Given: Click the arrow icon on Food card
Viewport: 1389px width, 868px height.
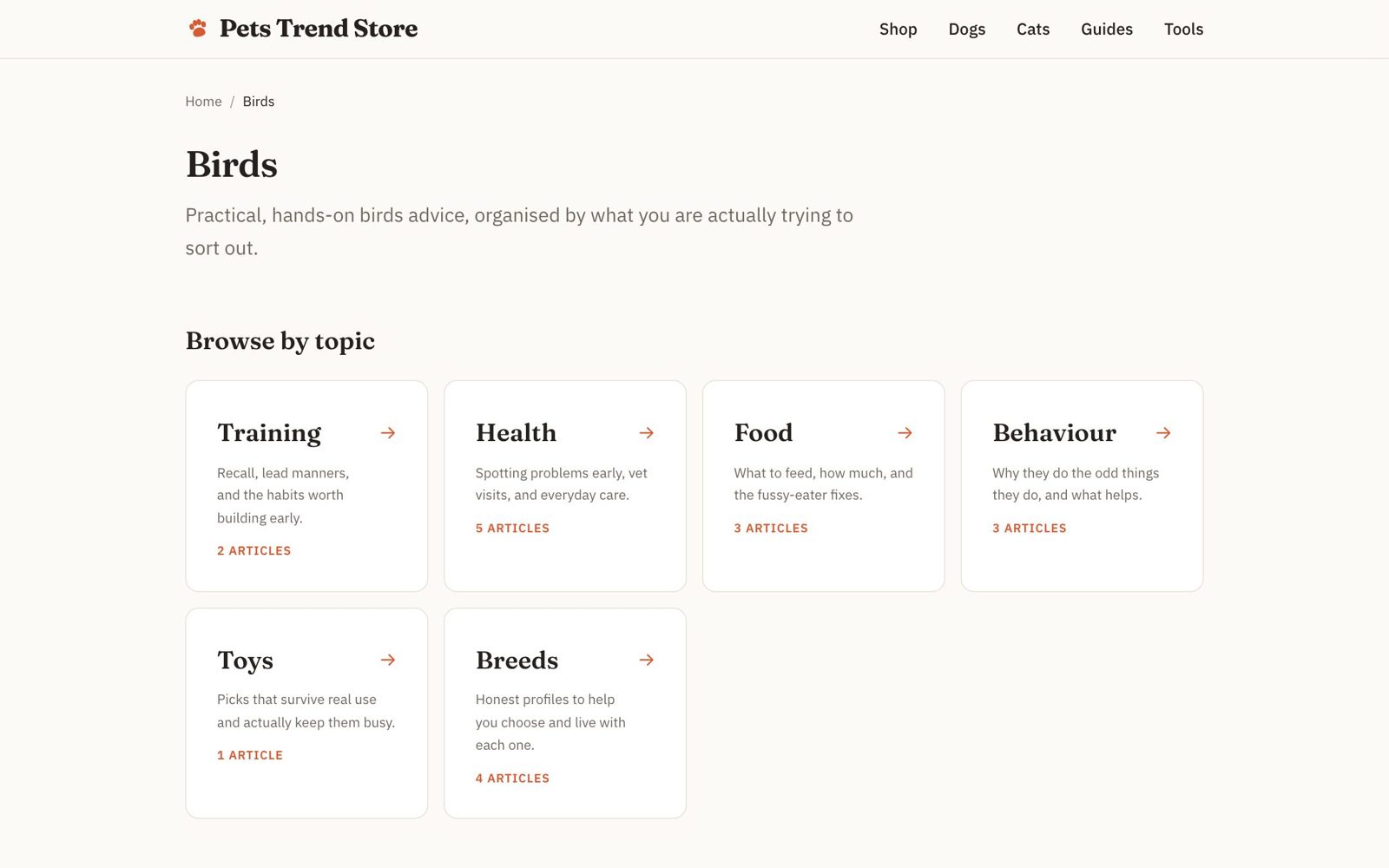Looking at the screenshot, I should (905, 432).
